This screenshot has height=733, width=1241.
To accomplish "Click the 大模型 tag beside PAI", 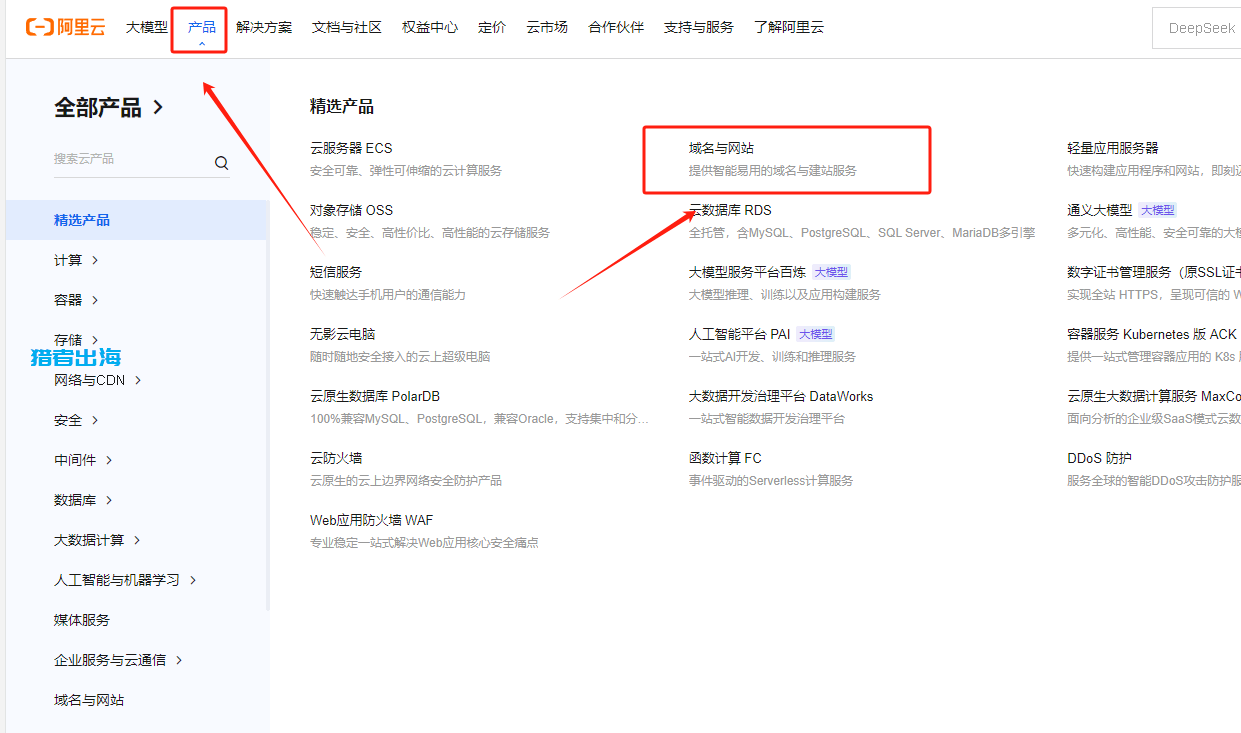I will point(815,334).
